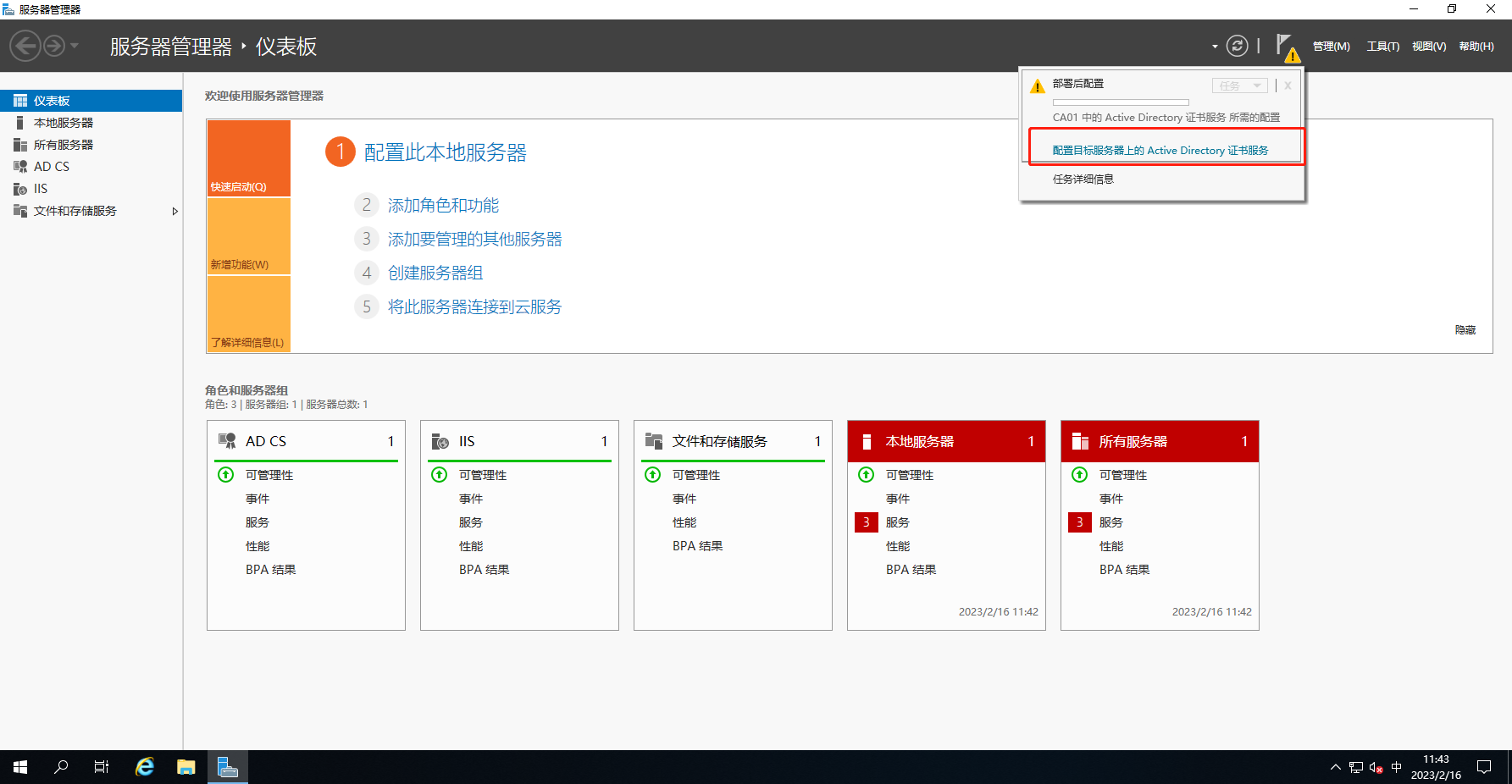The width and height of the screenshot is (1512, 784).
Task: Click Add roles and features link
Action: pos(443,206)
